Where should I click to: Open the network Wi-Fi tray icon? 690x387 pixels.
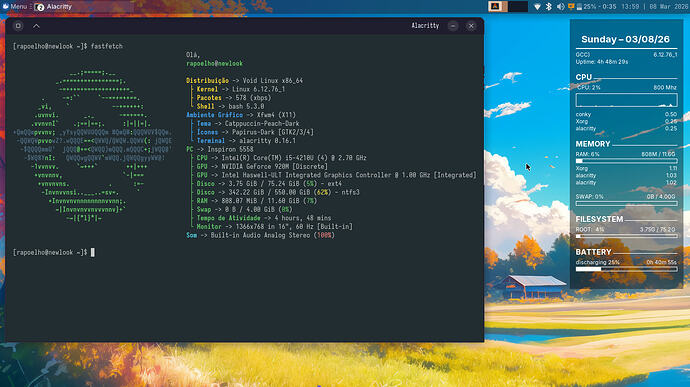pos(537,7)
